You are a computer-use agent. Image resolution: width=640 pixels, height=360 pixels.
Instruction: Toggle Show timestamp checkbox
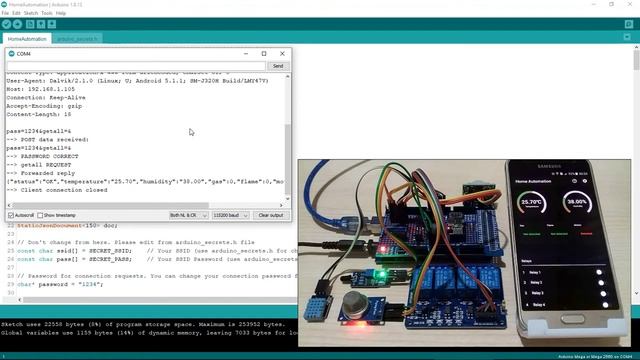click(40, 215)
